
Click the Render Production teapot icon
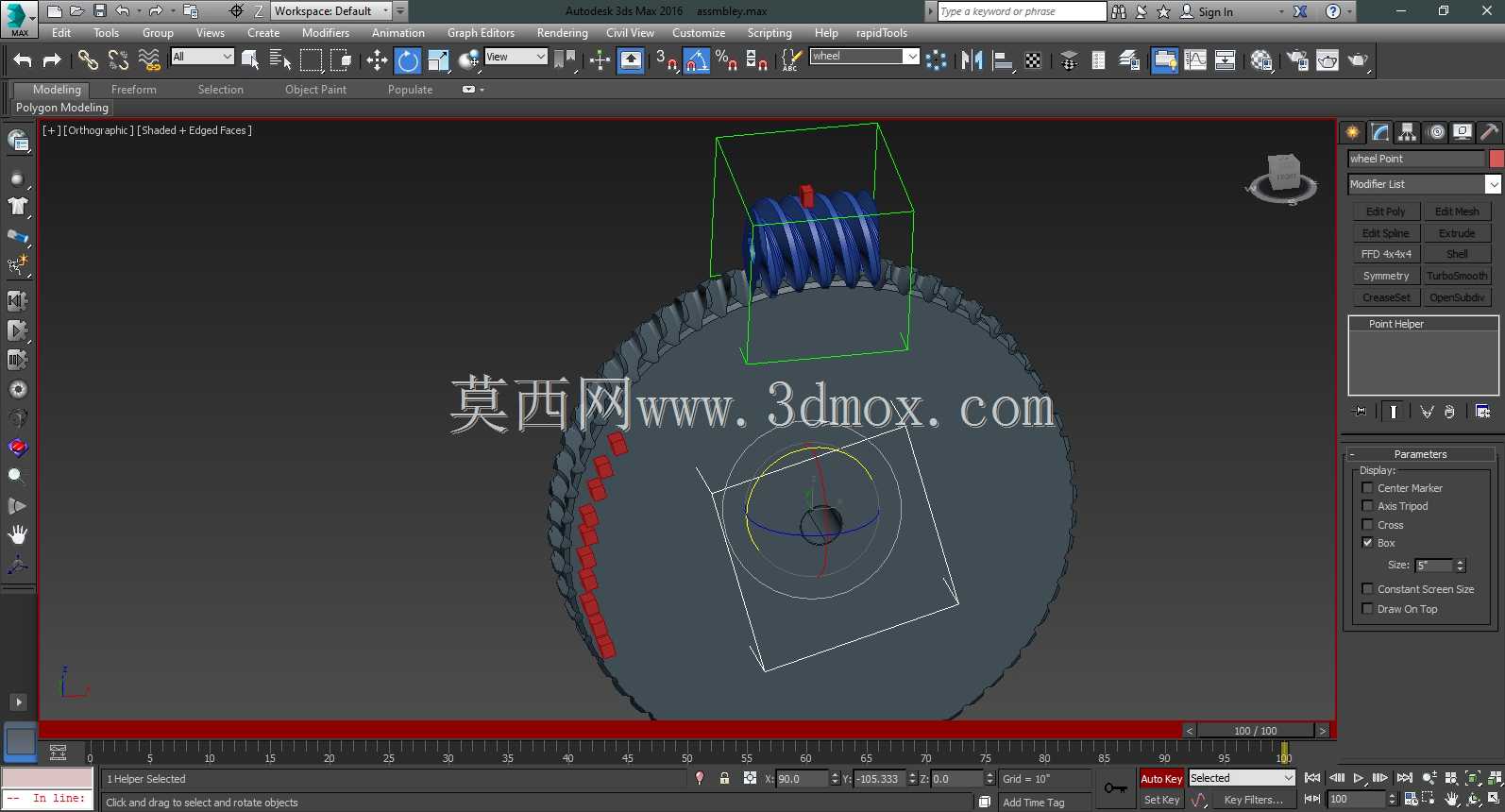(x=1357, y=60)
